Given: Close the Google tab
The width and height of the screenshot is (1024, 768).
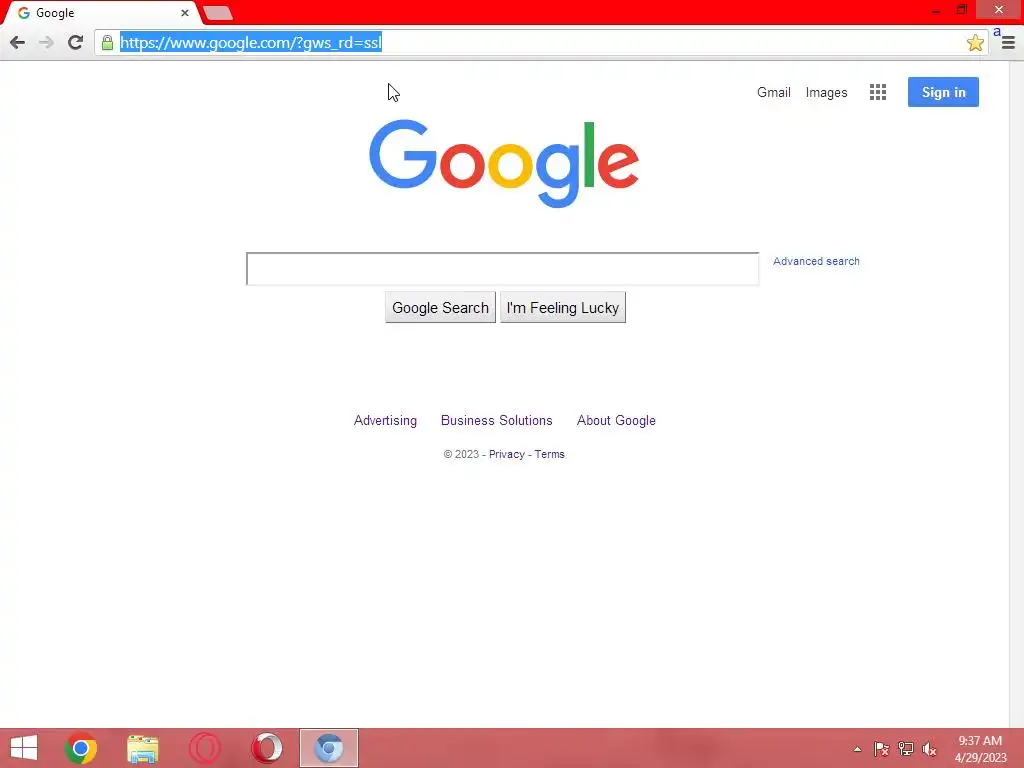Looking at the screenshot, I should pos(185,12).
